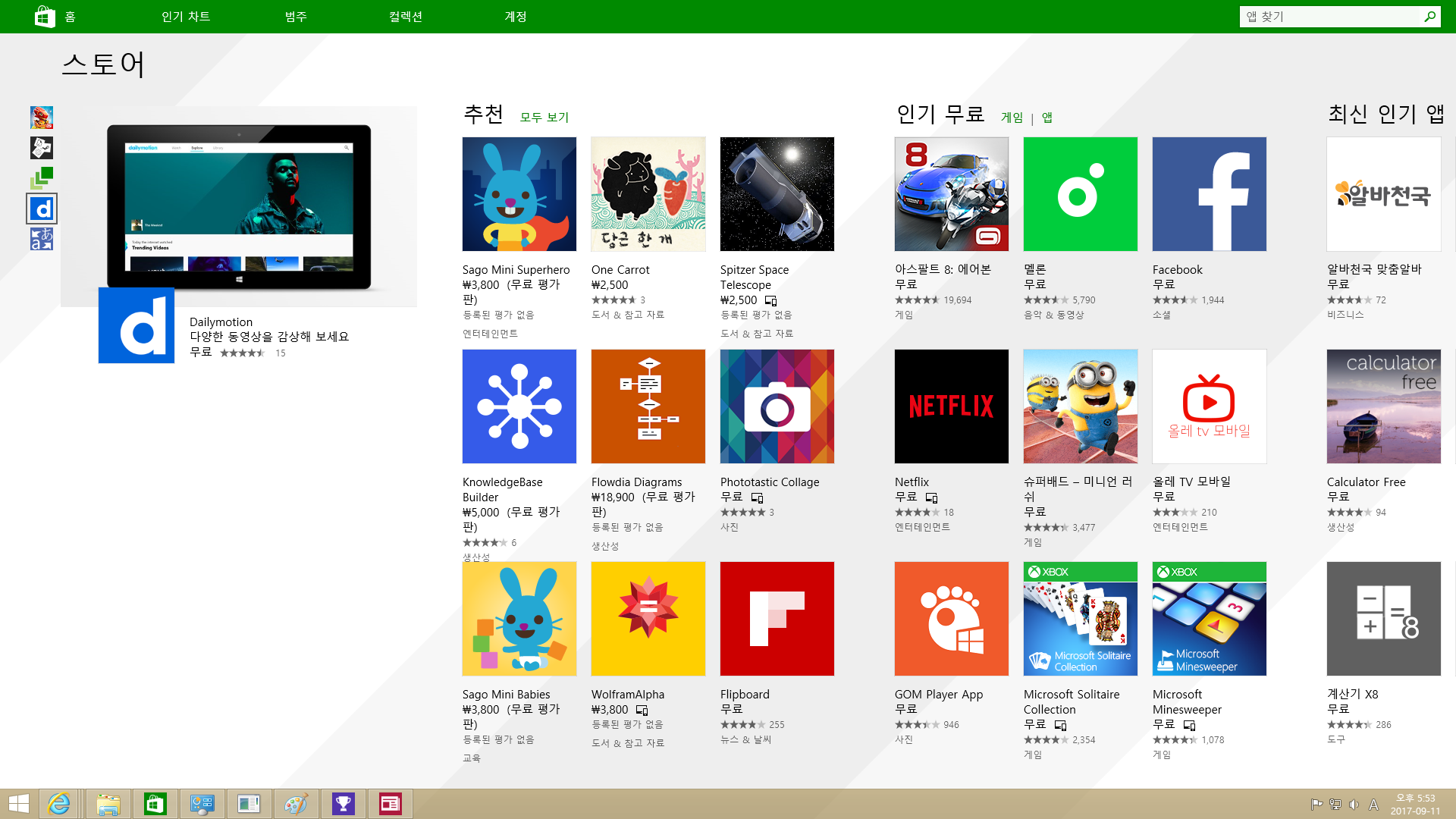Open the Microsoft Minesweeper icon
1456x819 pixels.
click(1210, 619)
